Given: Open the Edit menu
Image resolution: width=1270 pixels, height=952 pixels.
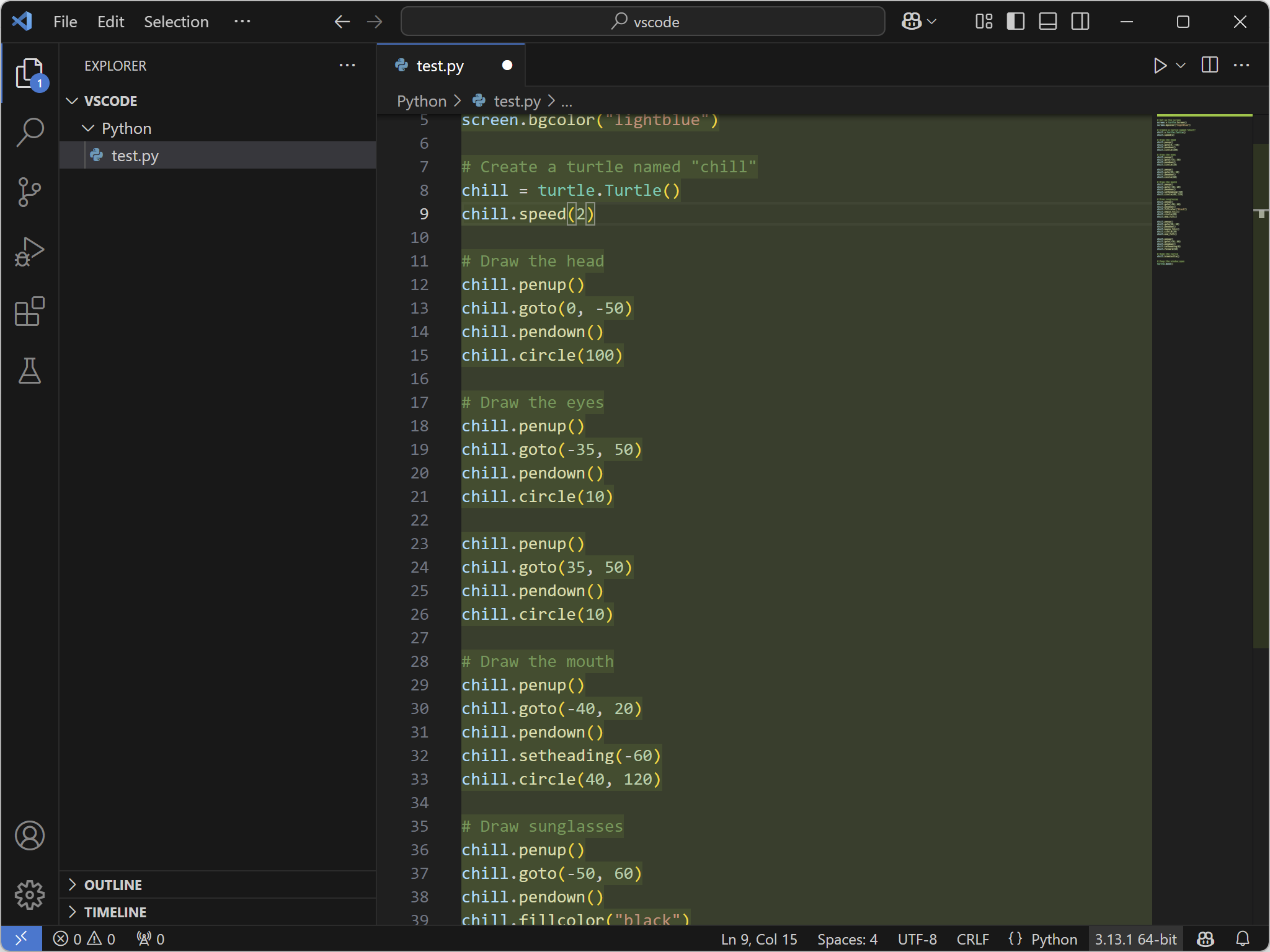Looking at the screenshot, I should coord(110,22).
